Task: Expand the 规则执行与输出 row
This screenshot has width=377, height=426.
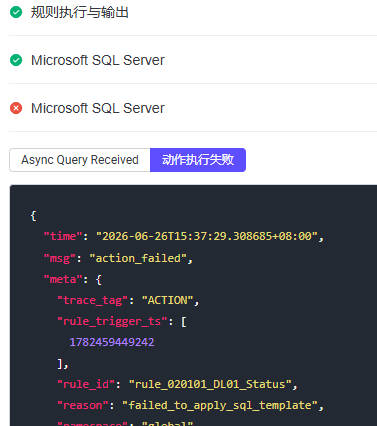Action: click(x=193, y=13)
